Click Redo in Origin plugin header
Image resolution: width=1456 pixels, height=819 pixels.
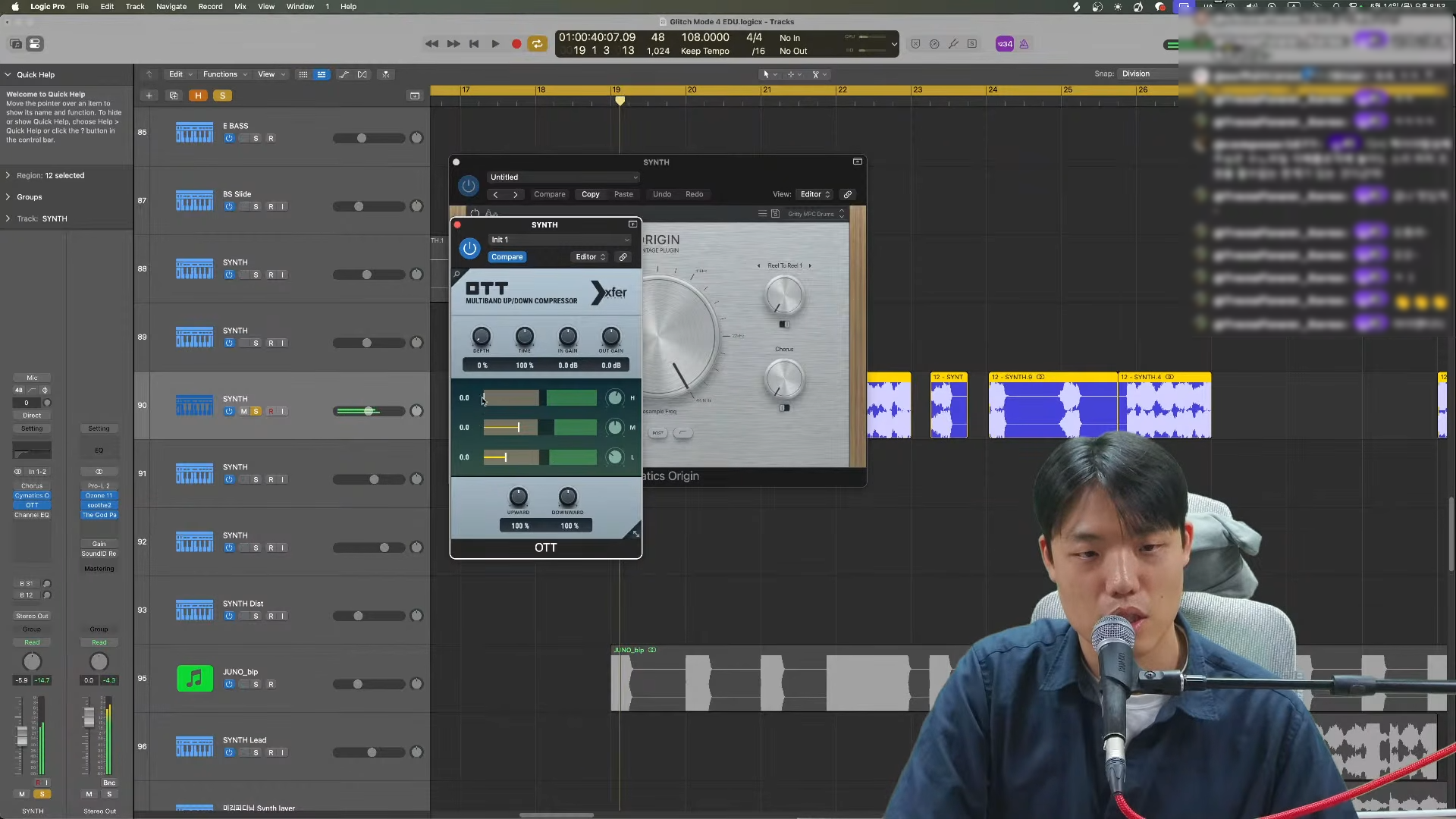695,194
